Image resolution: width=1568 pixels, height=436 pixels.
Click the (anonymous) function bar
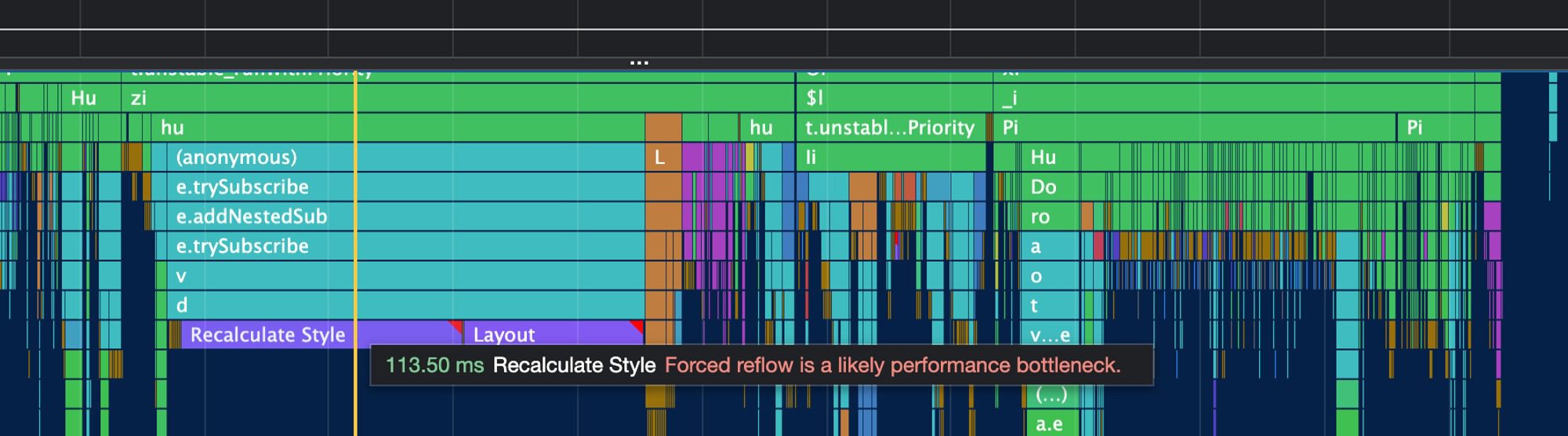pyautogui.click(x=405, y=157)
